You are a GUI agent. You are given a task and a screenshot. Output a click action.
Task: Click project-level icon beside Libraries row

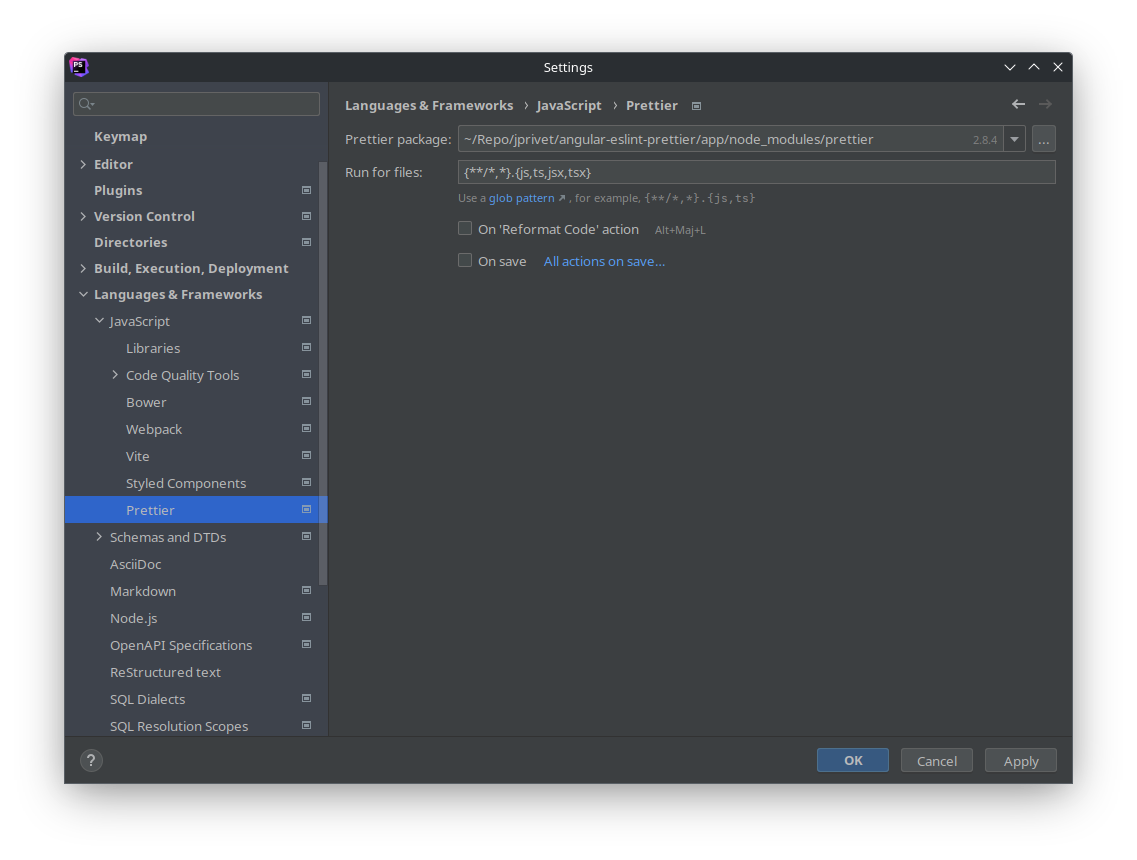point(306,347)
